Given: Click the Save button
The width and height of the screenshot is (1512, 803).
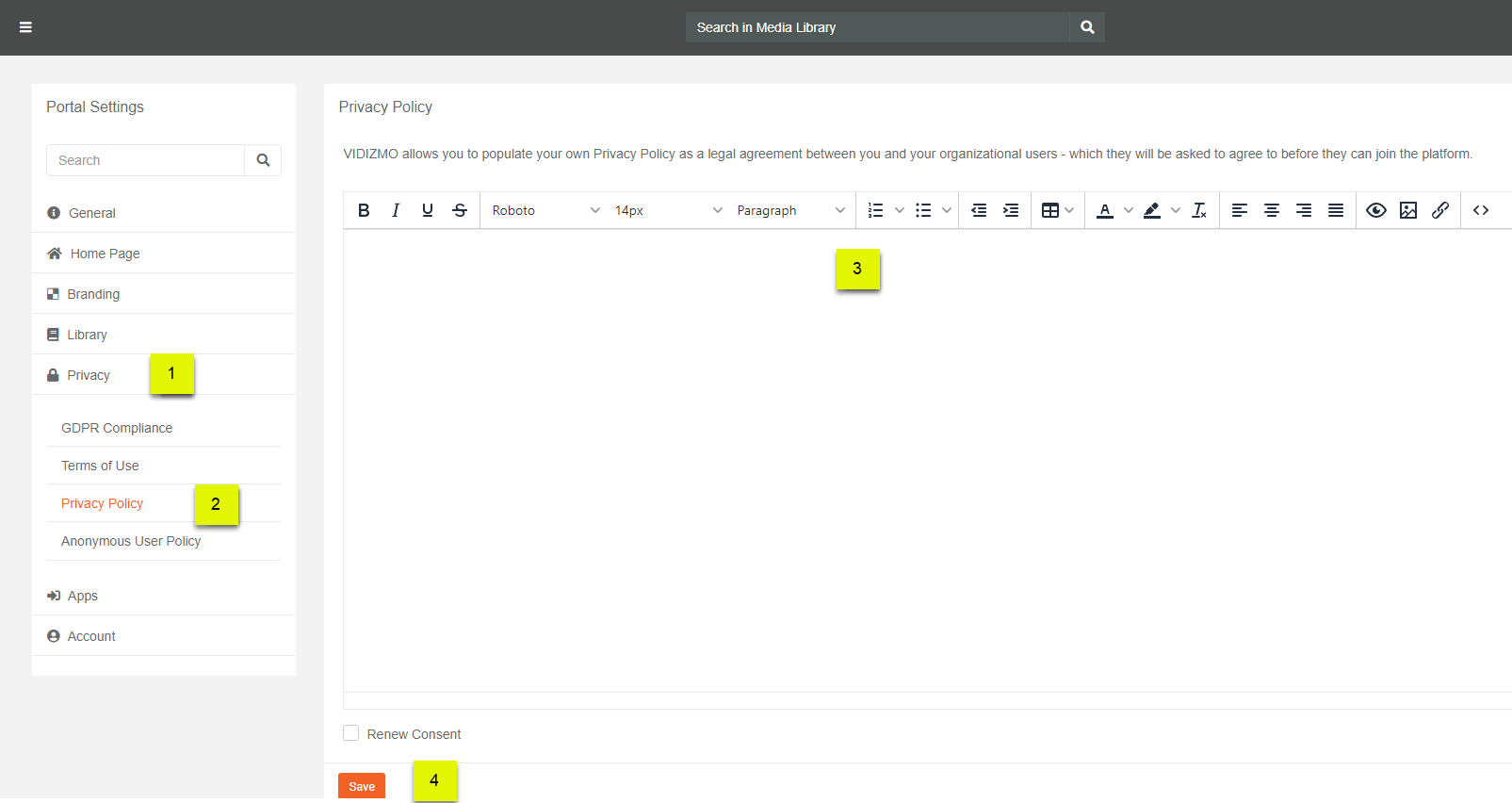Looking at the screenshot, I should [362, 786].
